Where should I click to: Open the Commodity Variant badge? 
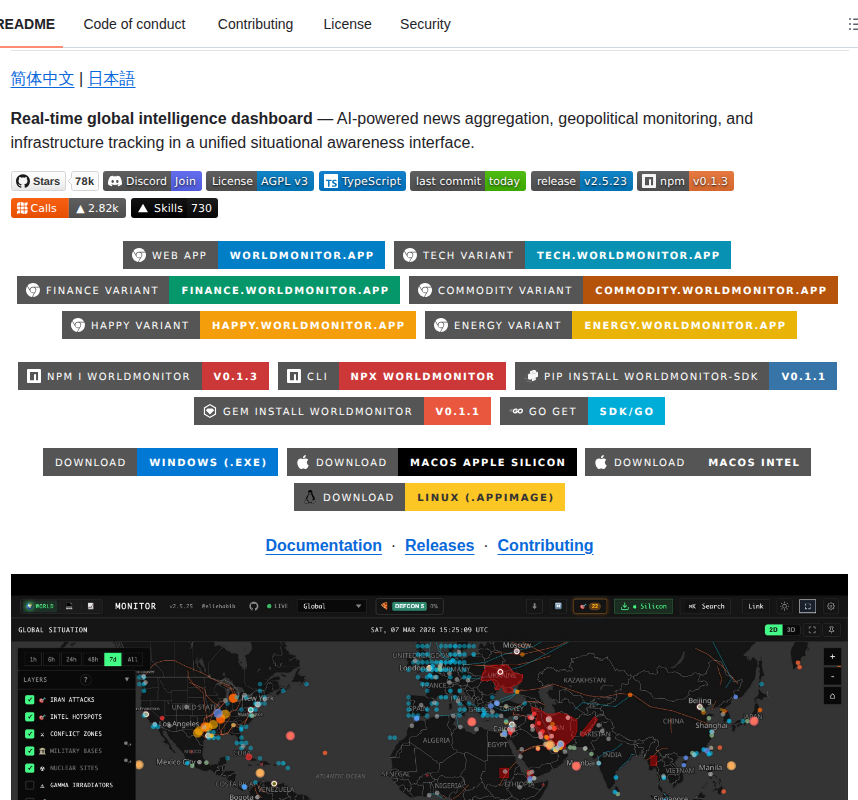(623, 290)
